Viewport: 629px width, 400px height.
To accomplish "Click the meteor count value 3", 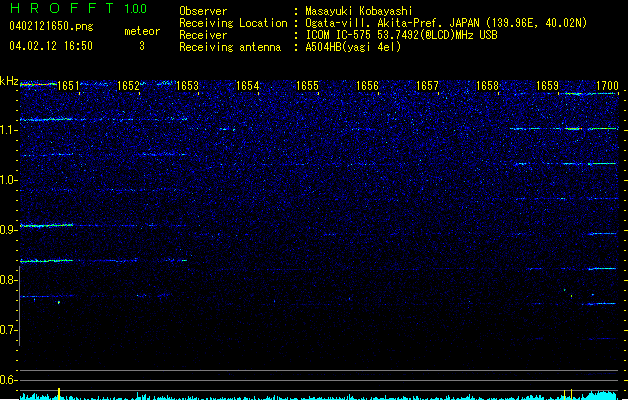I will pyautogui.click(x=142, y=46).
